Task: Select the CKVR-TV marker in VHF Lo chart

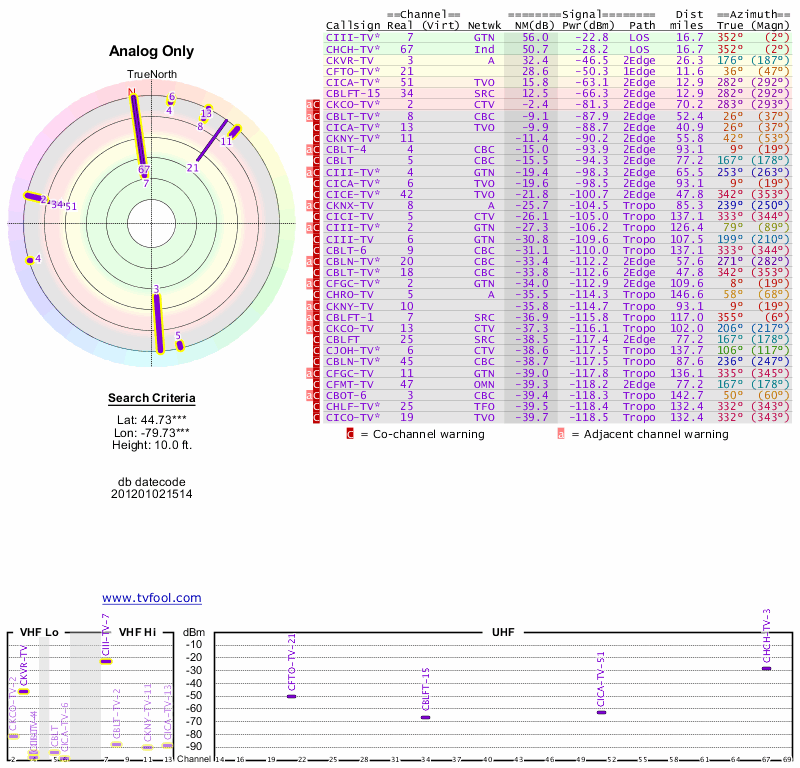Action: click(23, 691)
